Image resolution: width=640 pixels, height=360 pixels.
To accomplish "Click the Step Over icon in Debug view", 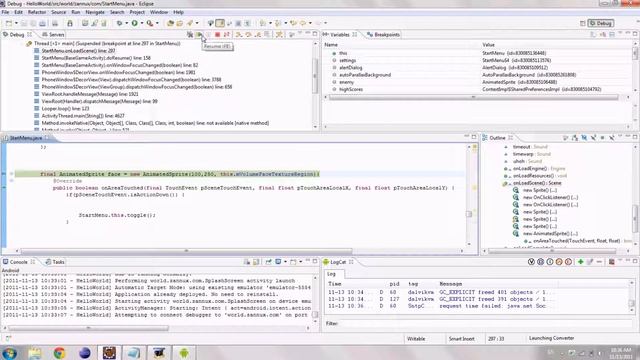I will point(248,35).
